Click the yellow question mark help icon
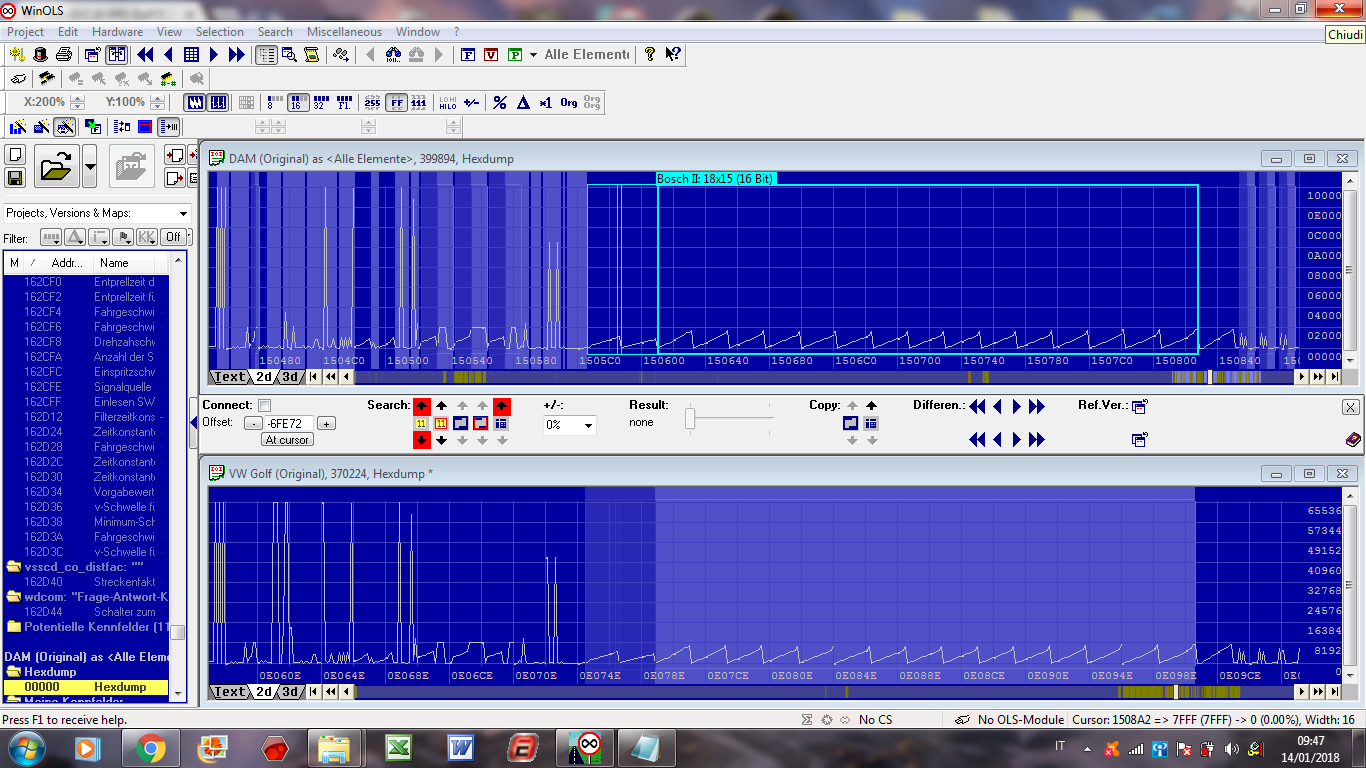The height and width of the screenshot is (768, 1366). coord(650,54)
